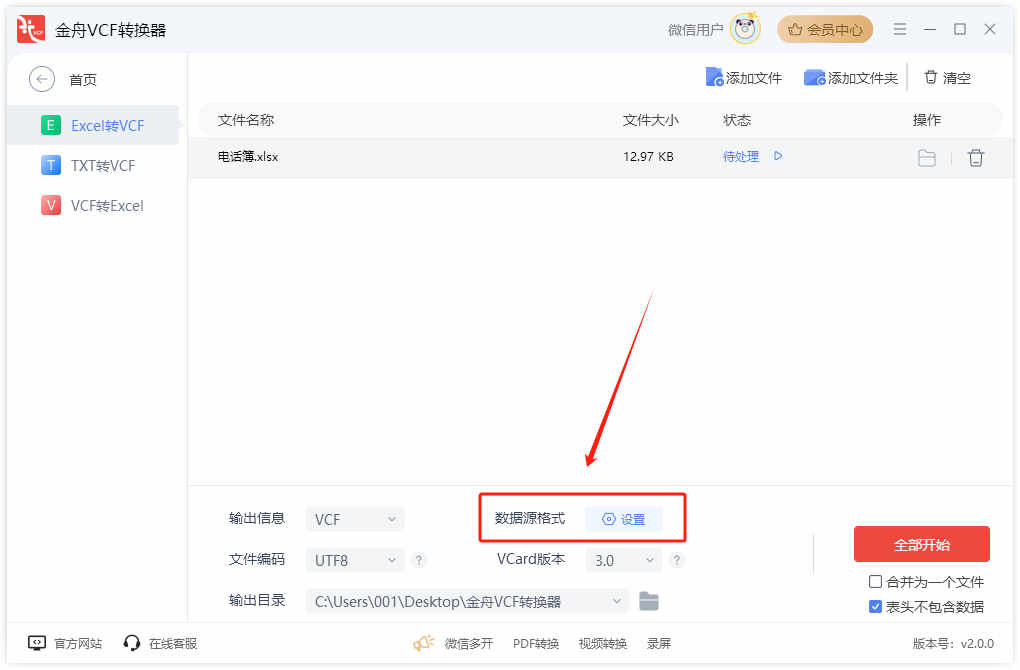Image resolution: width=1020 pixels, height=670 pixels.
Task: Open the hamburger menu icon
Action: (900, 29)
